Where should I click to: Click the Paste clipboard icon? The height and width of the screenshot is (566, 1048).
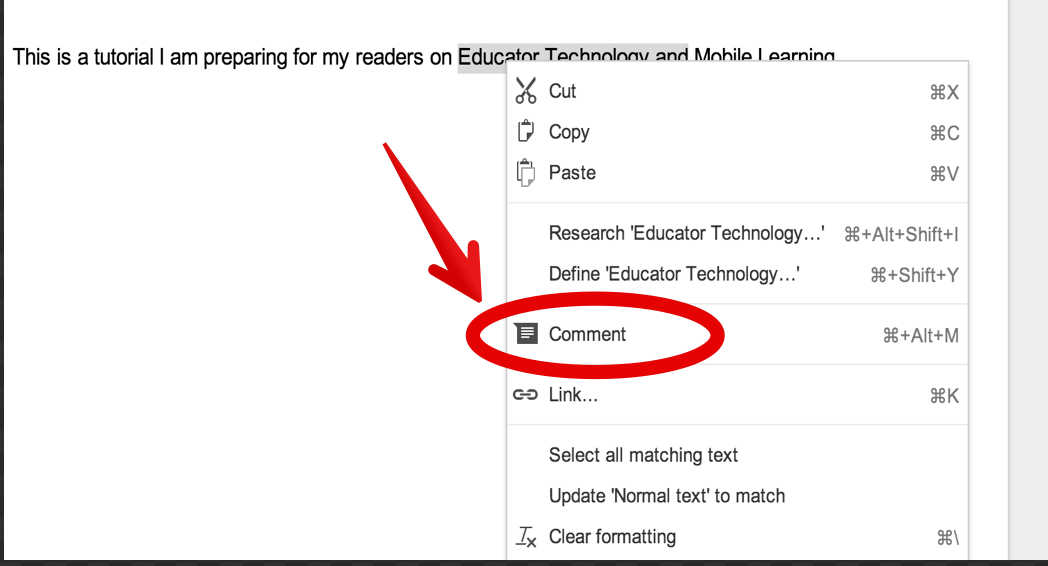click(526, 172)
